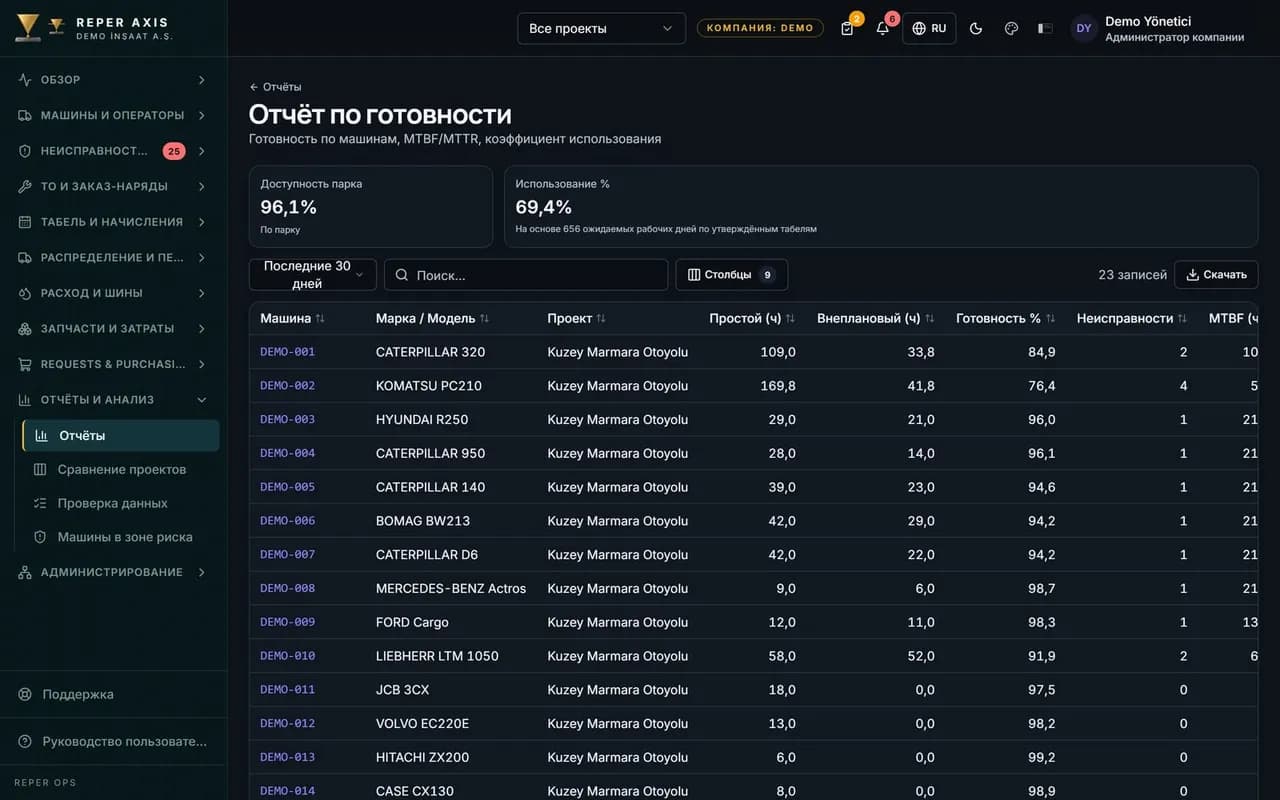This screenshot has width=1280, height=800.
Task: Sort by Простой (ч) column
Action: [x=752, y=318]
